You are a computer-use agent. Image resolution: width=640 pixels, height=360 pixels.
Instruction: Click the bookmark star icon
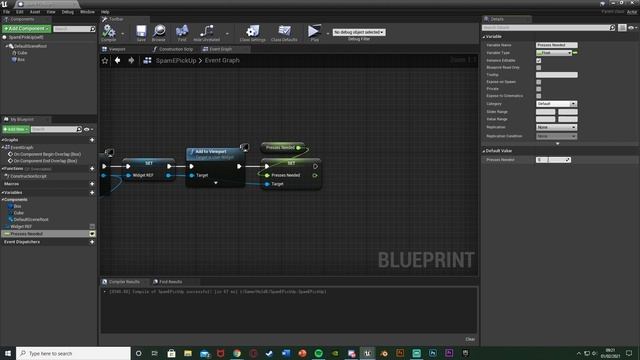click(x=105, y=60)
